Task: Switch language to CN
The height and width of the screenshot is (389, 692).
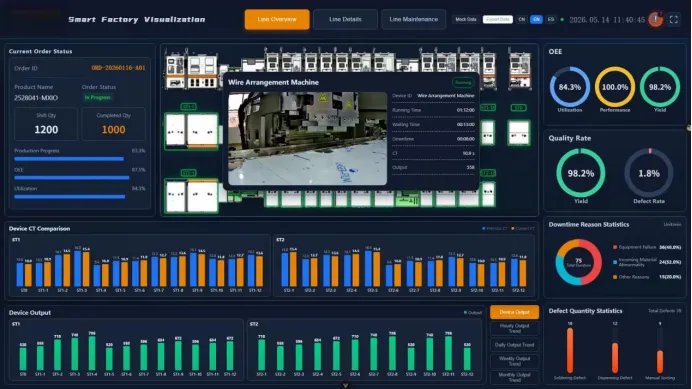Action: [522, 19]
